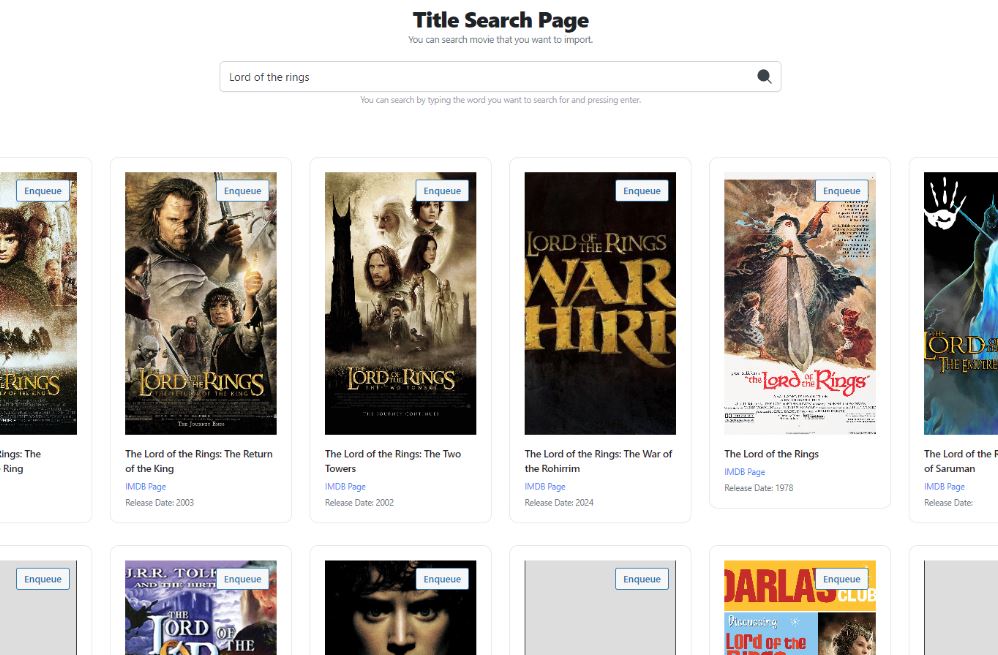The image size is (998, 655).
Task: Click the 'Release Date: 1978' text
Action: click(x=759, y=488)
